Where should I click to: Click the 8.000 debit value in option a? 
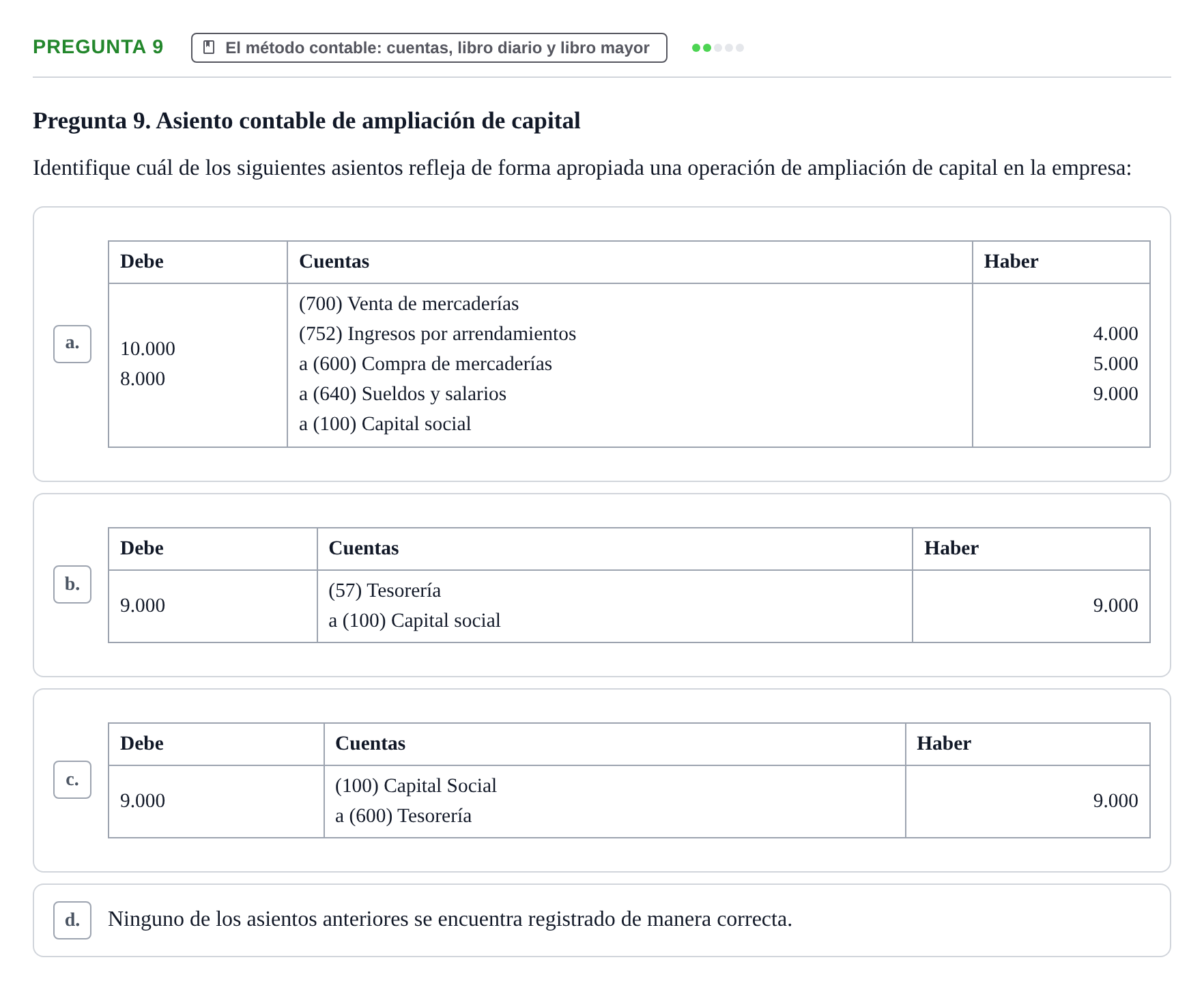pos(143,379)
